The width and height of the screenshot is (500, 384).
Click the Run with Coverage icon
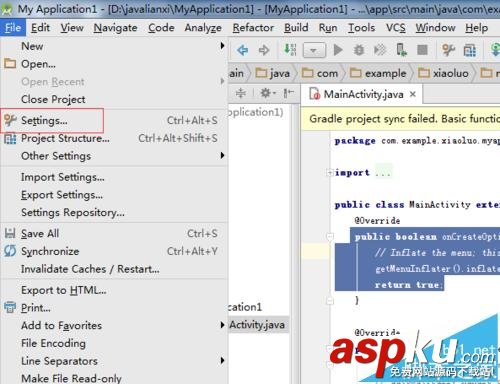[380, 50]
